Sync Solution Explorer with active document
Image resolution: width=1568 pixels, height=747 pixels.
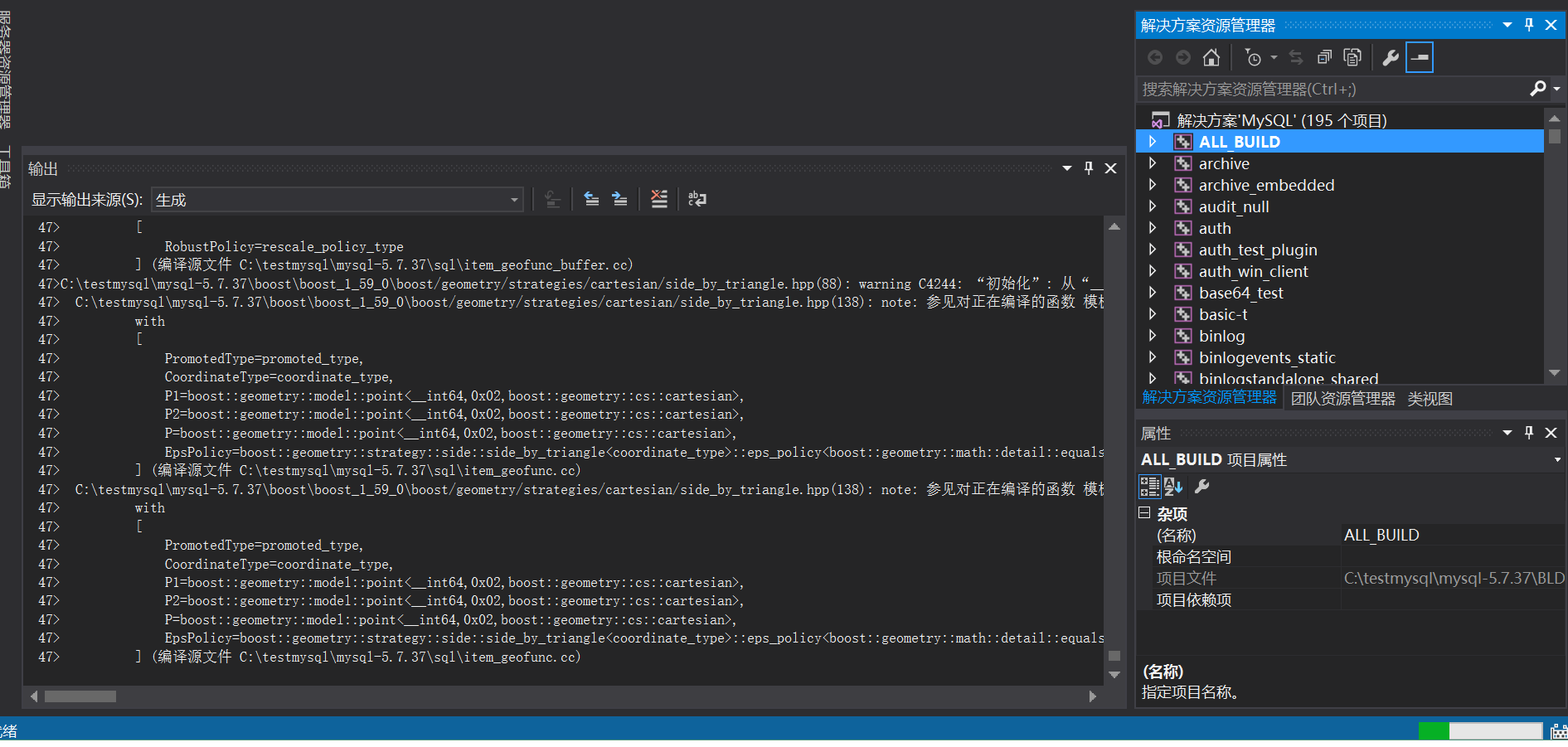(x=1295, y=56)
